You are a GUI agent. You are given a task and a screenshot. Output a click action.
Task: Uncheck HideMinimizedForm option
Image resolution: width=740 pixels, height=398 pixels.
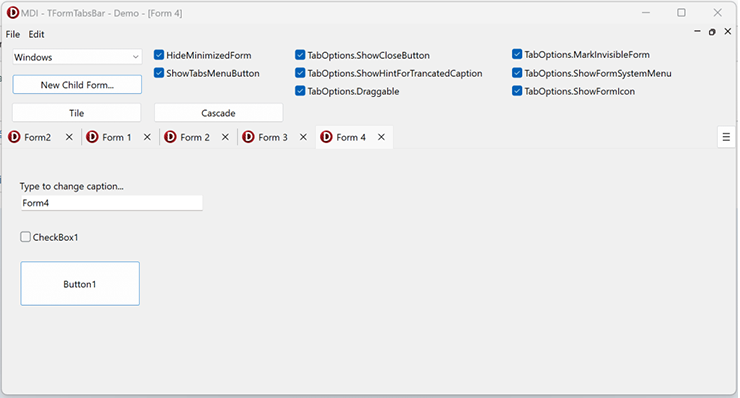159,55
